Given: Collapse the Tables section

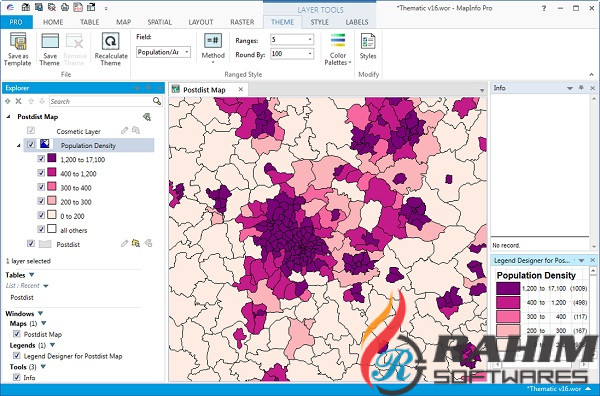Looking at the screenshot, I should (x=32, y=275).
